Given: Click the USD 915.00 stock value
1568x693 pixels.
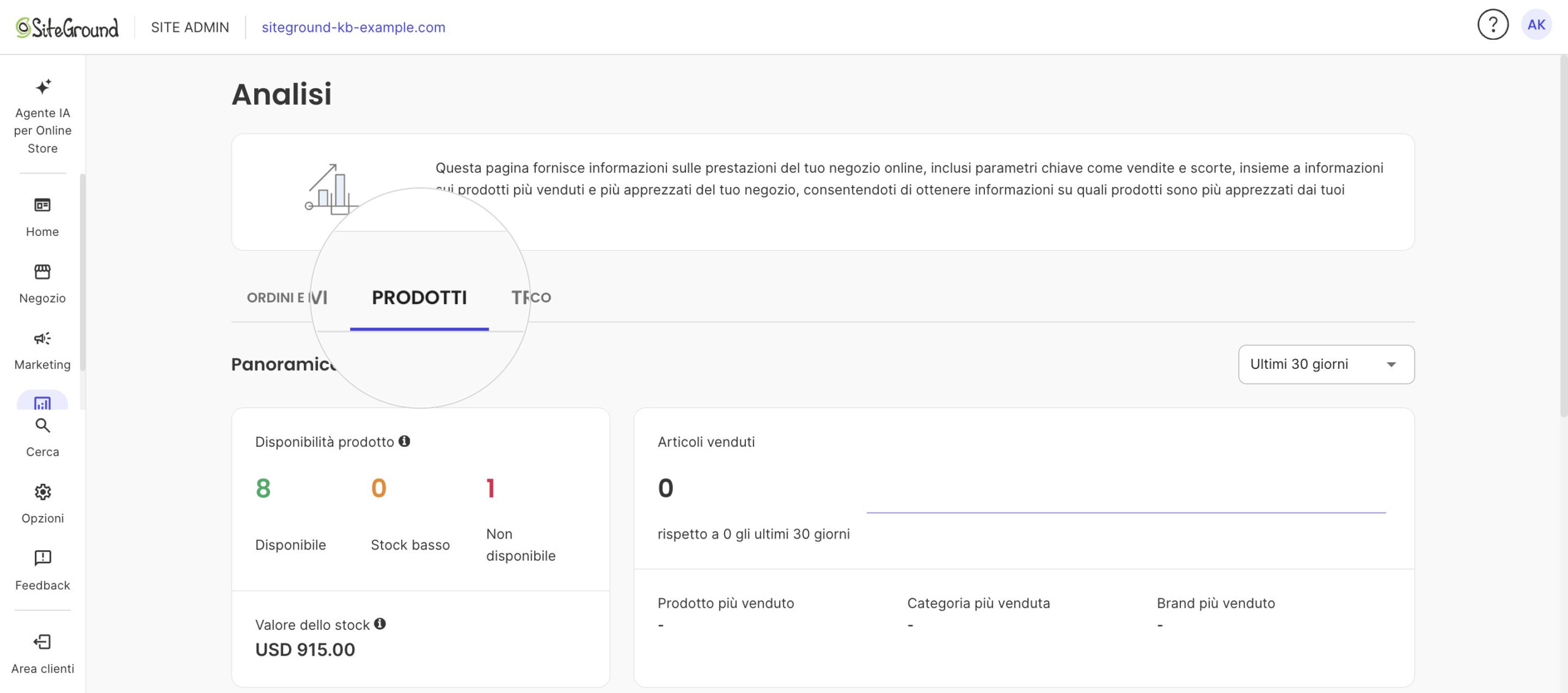Looking at the screenshot, I should point(305,649).
